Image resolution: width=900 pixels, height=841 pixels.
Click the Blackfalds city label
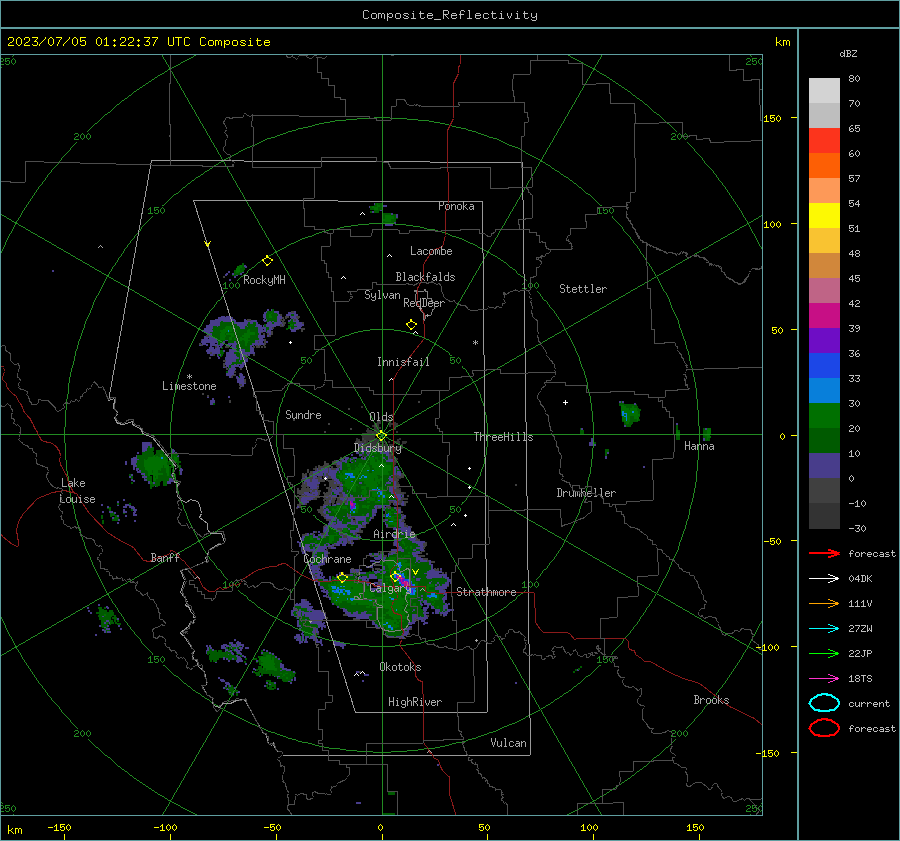click(425, 277)
